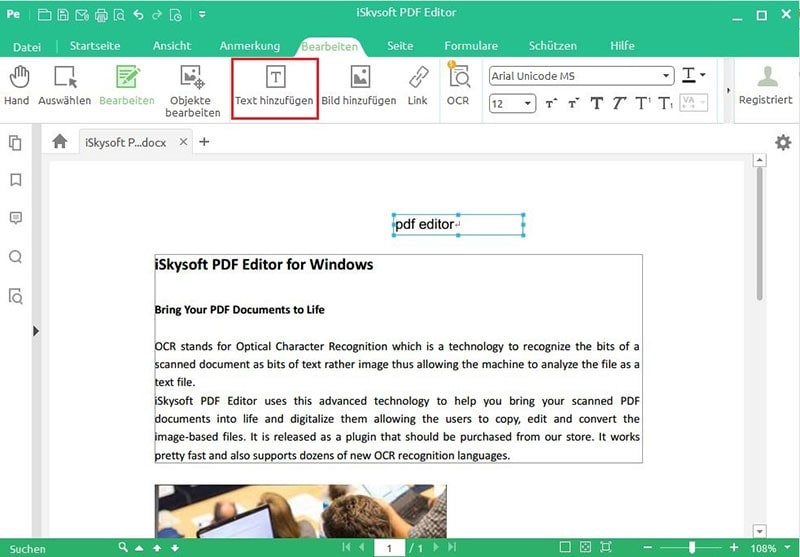Decrease font size with T-down icon
The height and width of the screenshot is (557, 800).
[x=573, y=104]
